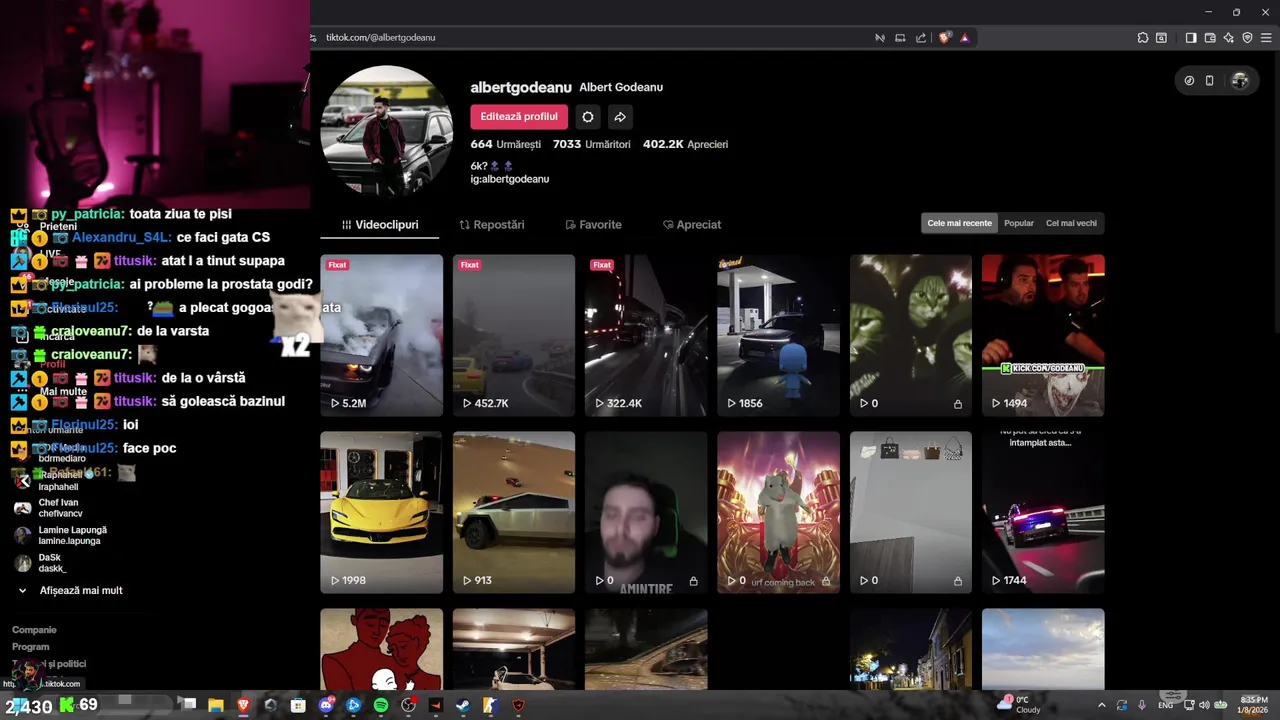Open Steam from taskbar

click(x=463, y=705)
